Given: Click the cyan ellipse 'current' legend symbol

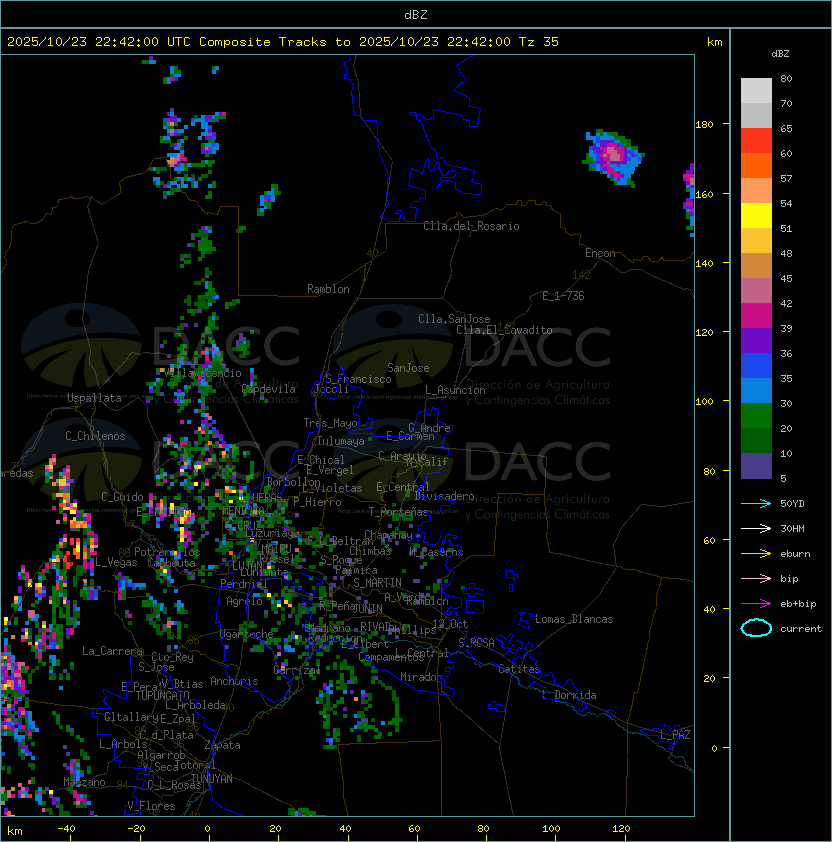Looking at the screenshot, I should point(756,628).
